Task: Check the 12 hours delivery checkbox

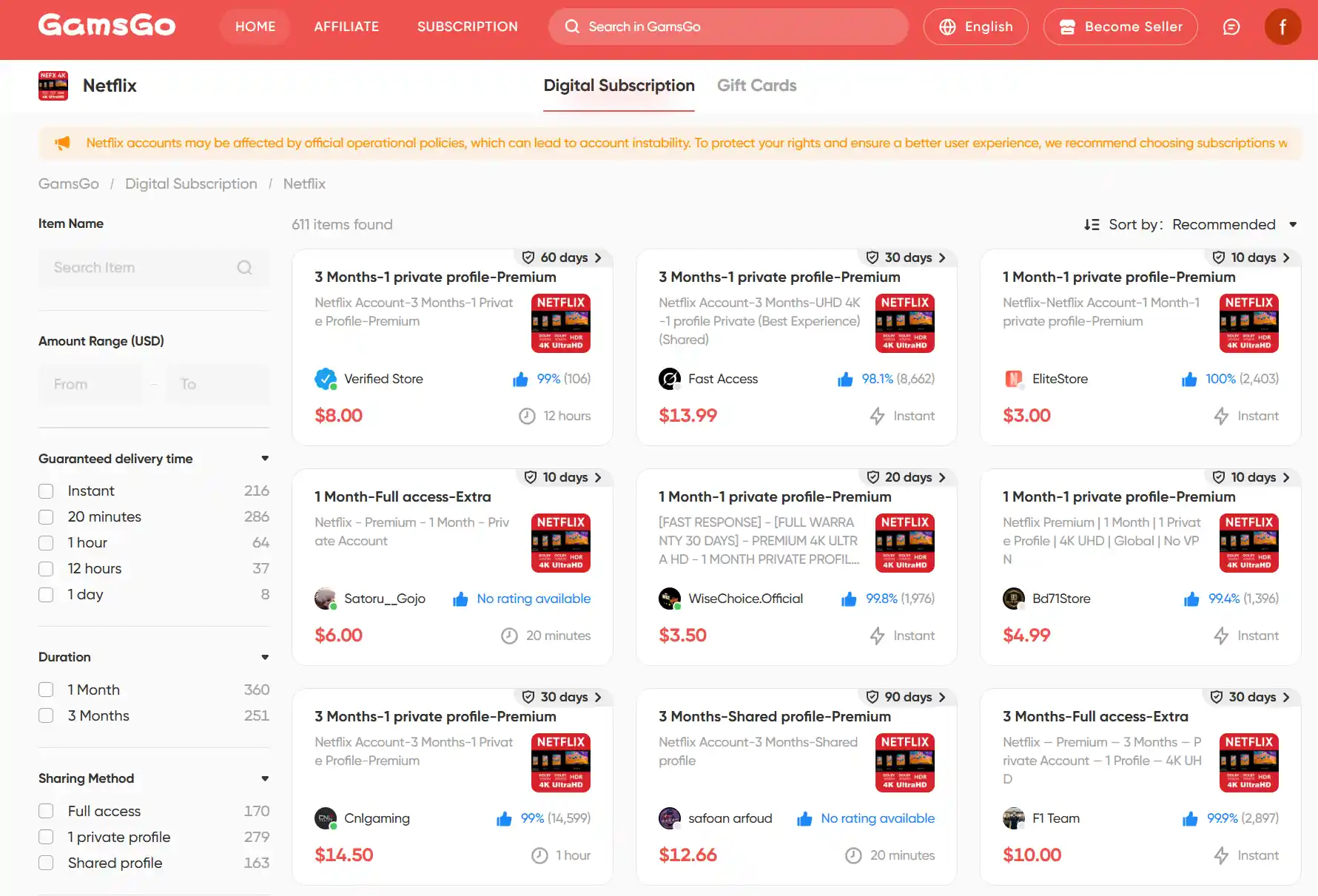Action: coord(46,569)
